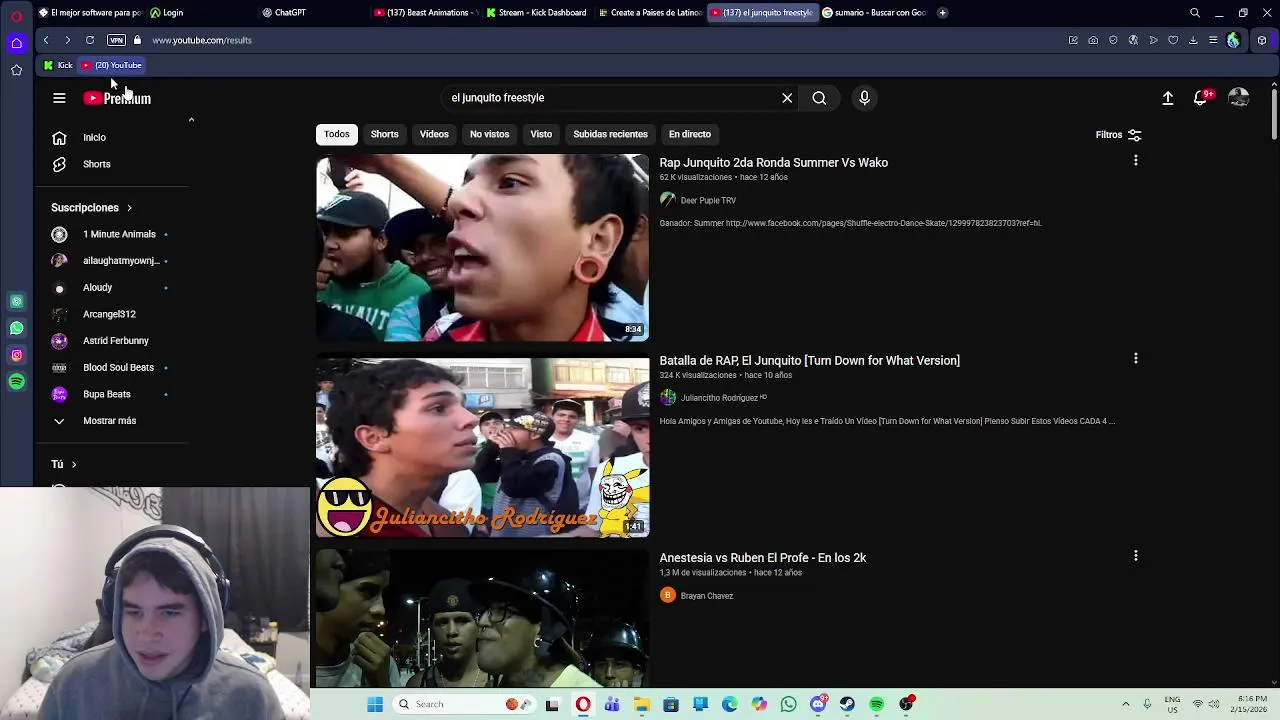
Task: Go back in browser history
Action: 46,40
